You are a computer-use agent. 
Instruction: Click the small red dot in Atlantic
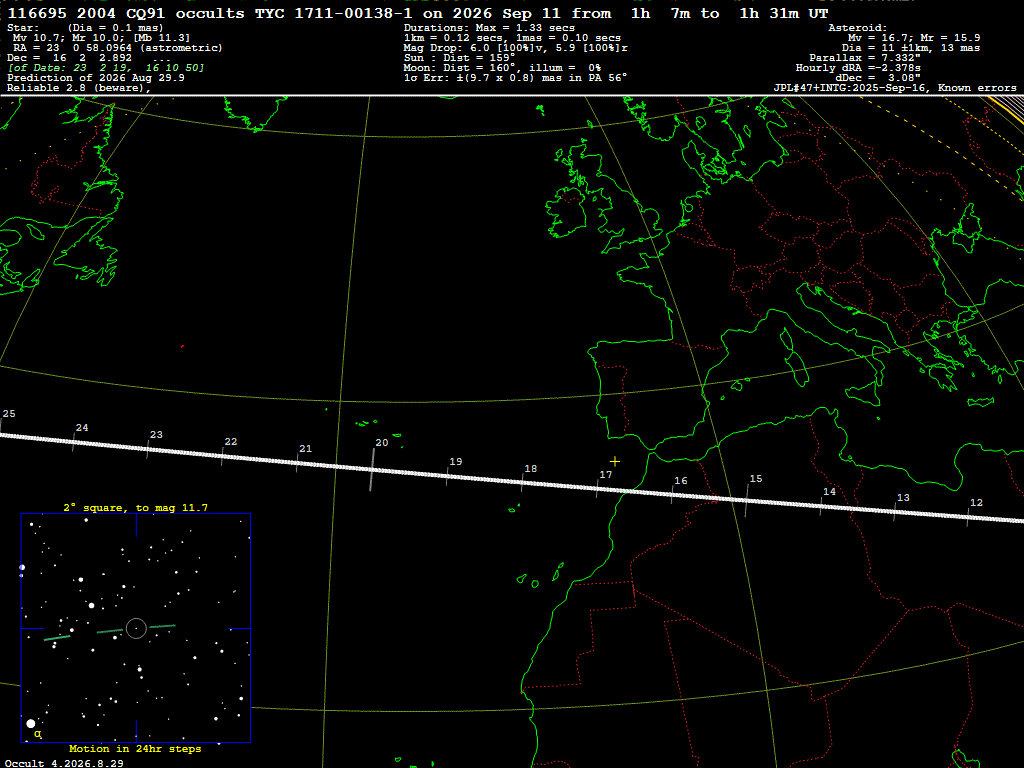click(182, 346)
